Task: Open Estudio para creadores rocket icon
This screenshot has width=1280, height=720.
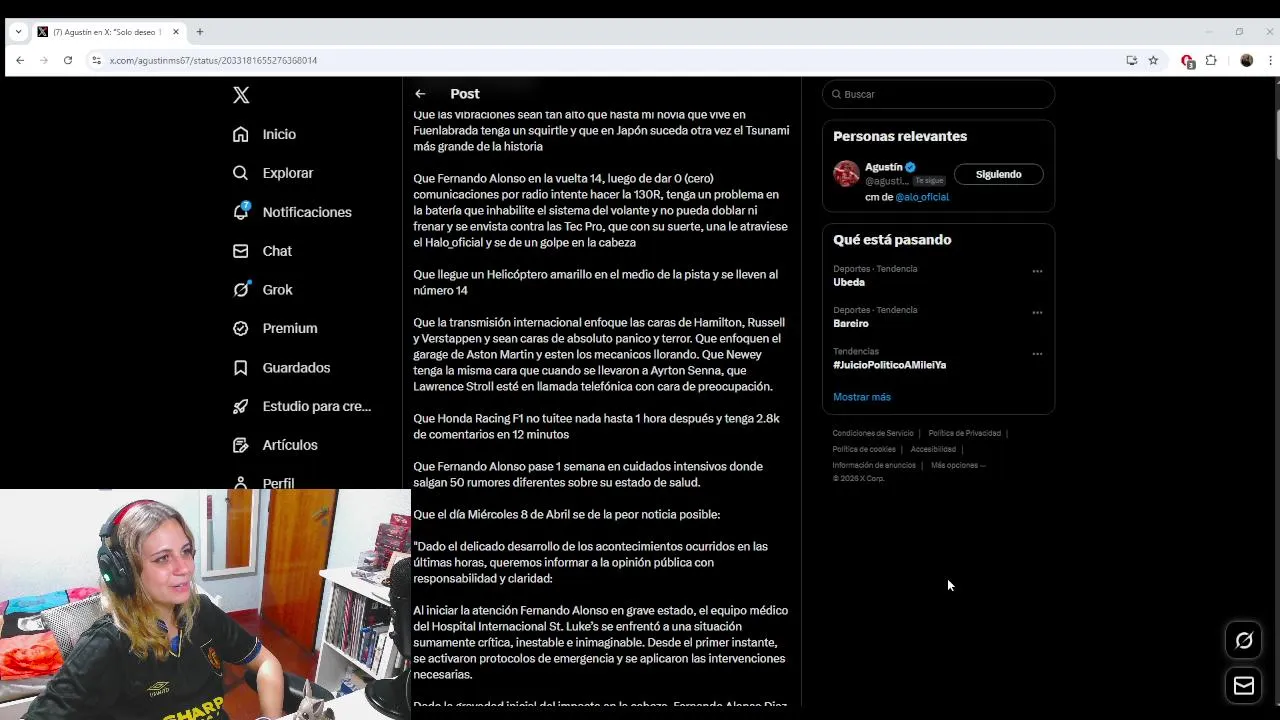Action: tap(240, 406)
